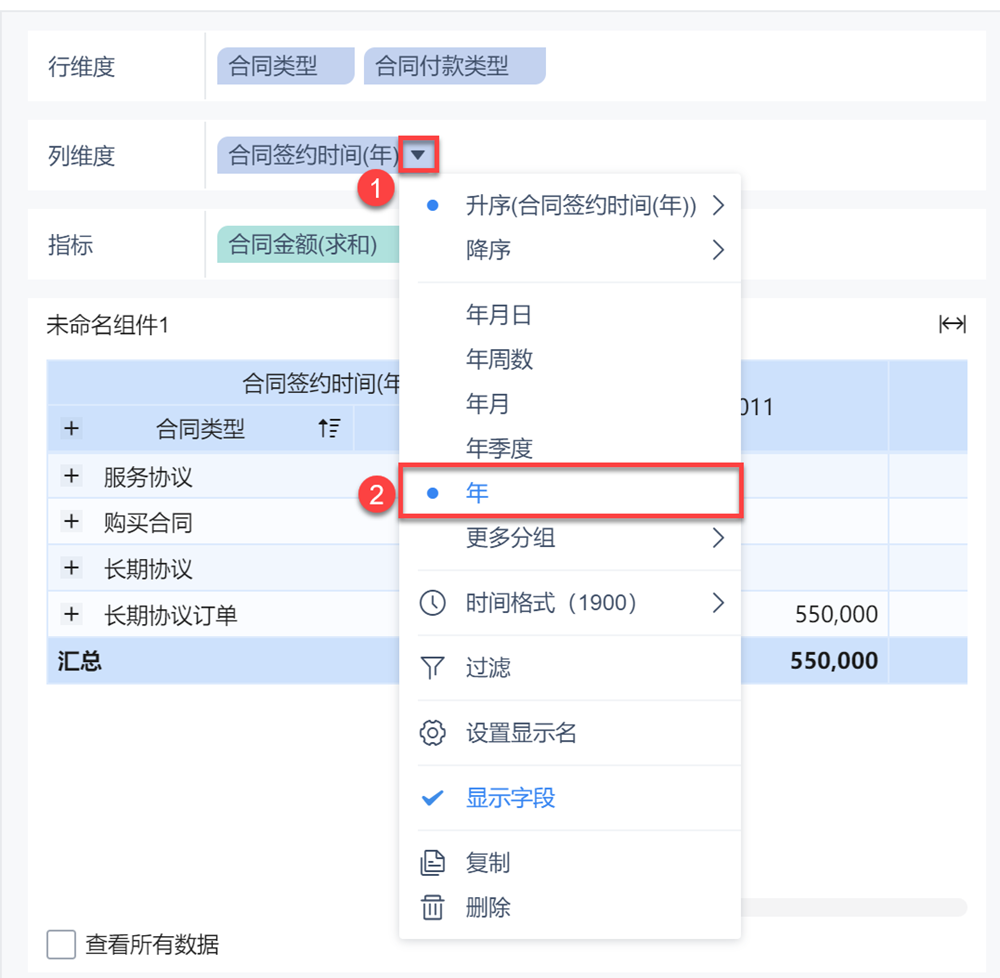Toggle the 查看所有数据 checkbox
Screen dimensions: 1000x978
coord(61,944)
